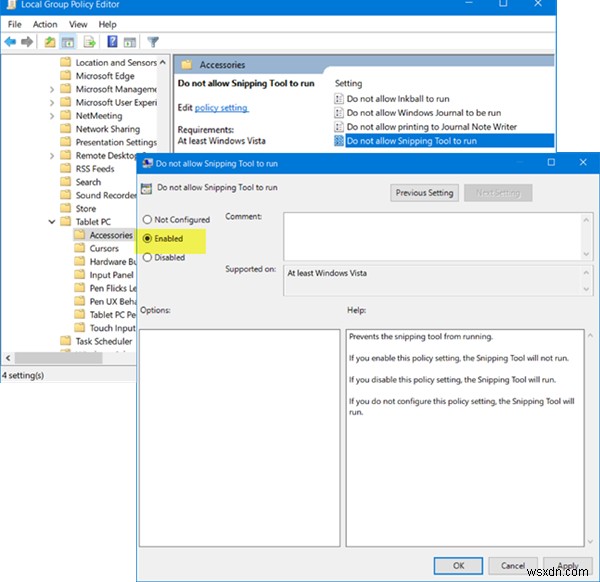Select the Pen Flicks tree item
This screenshot has height=582, width=600.
coord(112,288)
